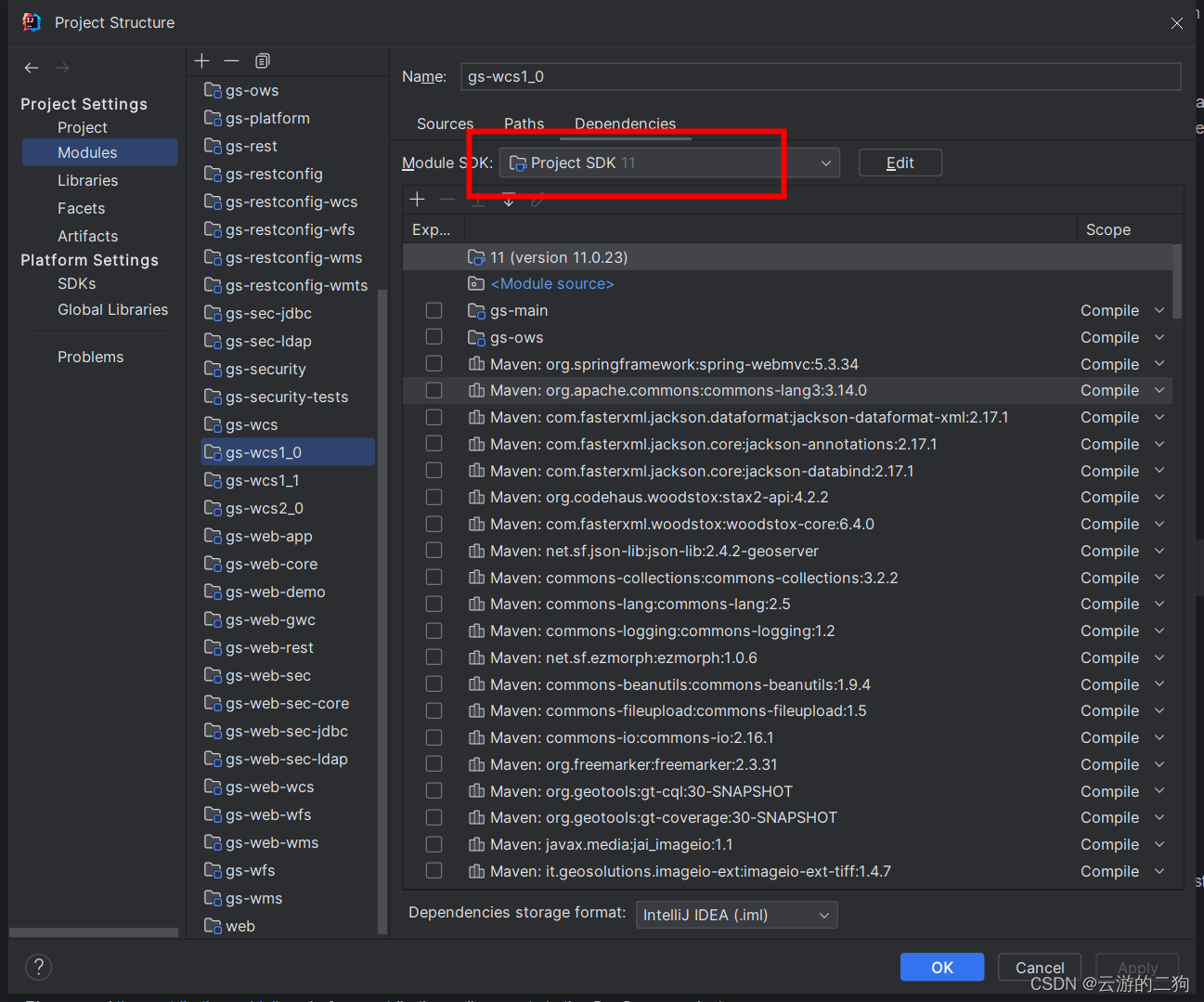Confirm with the OK button

(x=942, y=967)
